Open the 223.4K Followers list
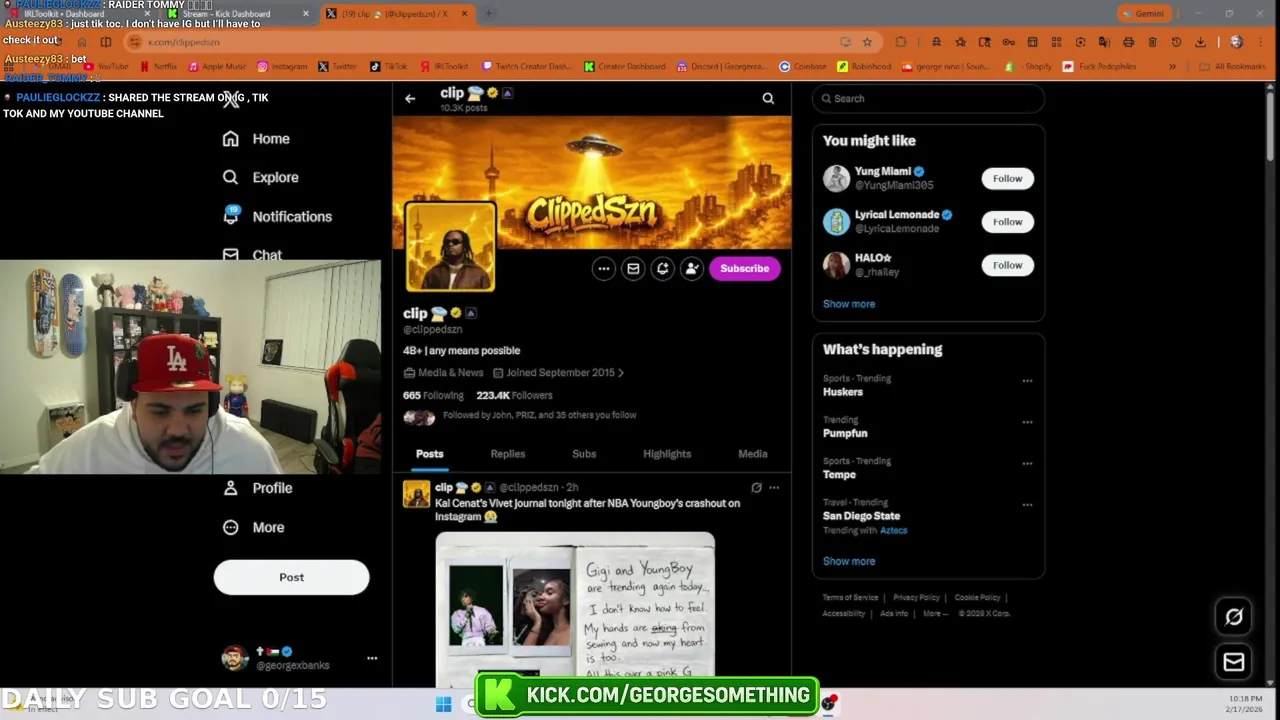Image resolution: width=1280 pixels, height=720 pixels. 514,395
